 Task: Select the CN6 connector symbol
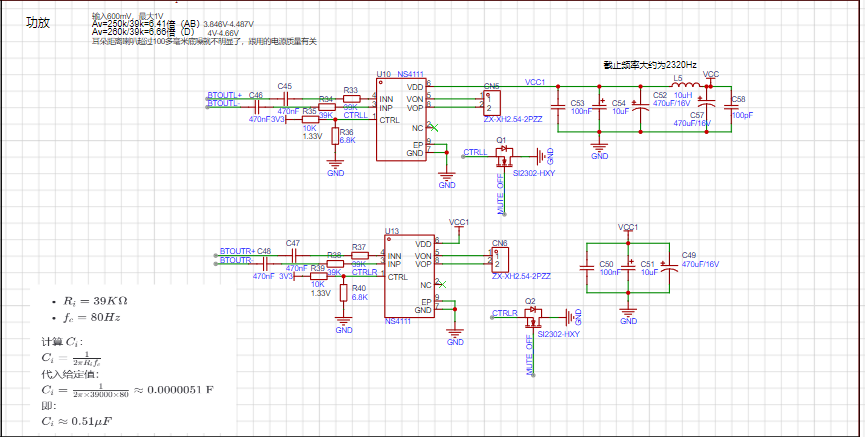[x=500, y=260]
